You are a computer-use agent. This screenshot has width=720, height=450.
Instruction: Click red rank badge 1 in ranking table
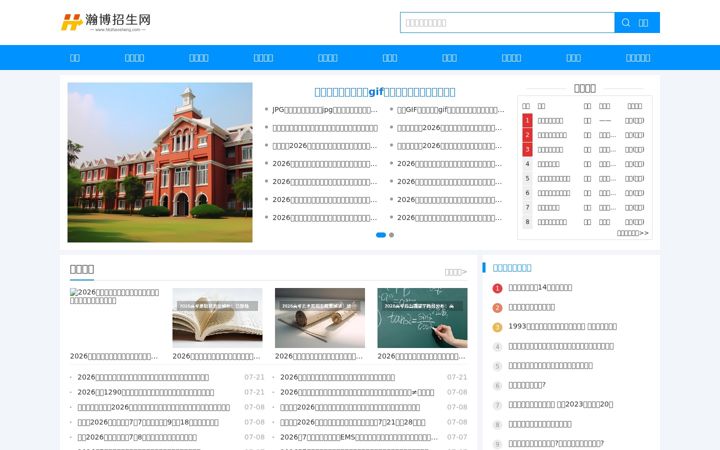coord(527,120)
